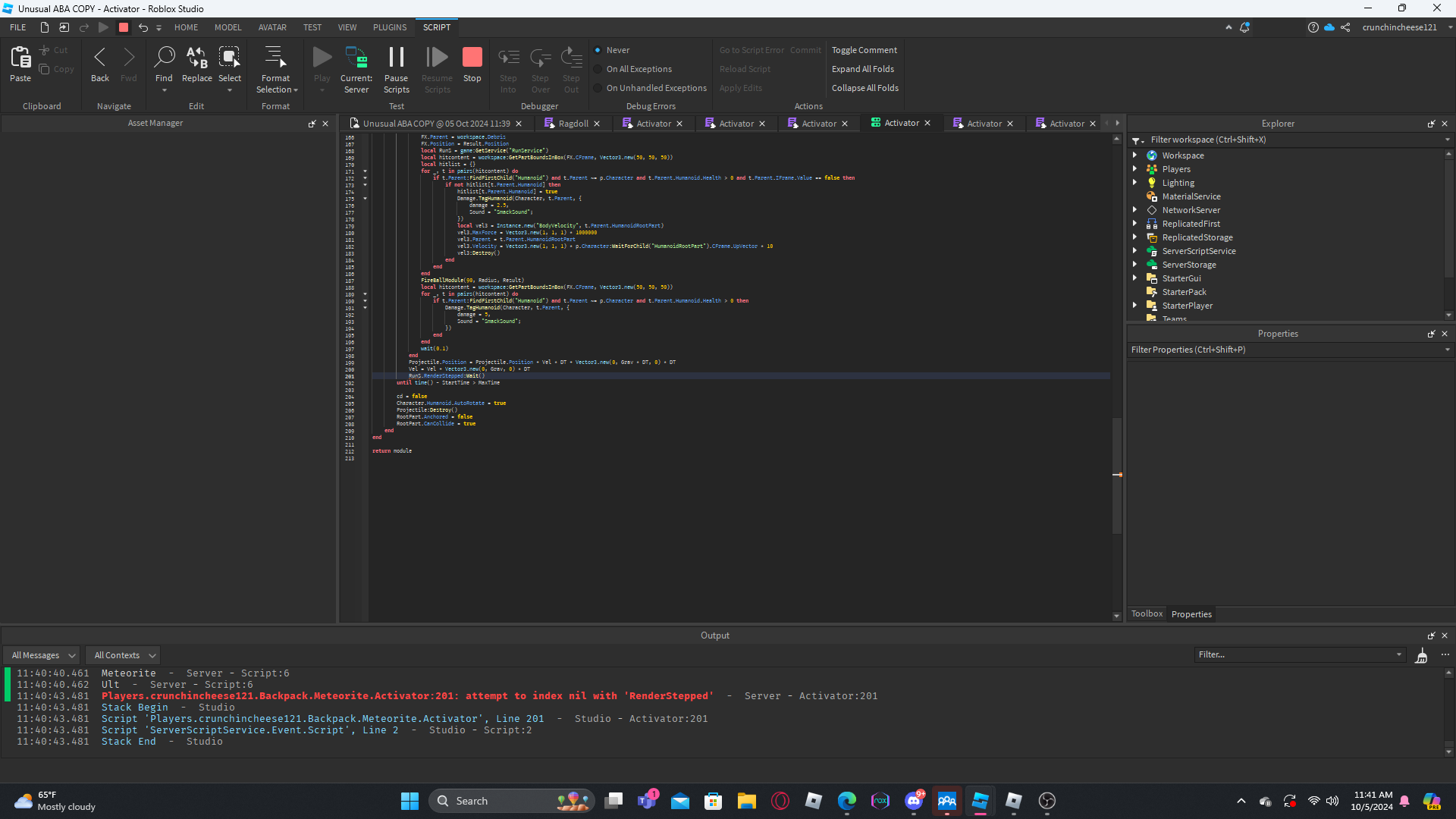
Task: Open the PLUGINS ribbon tab
Action: pos(389,27)
